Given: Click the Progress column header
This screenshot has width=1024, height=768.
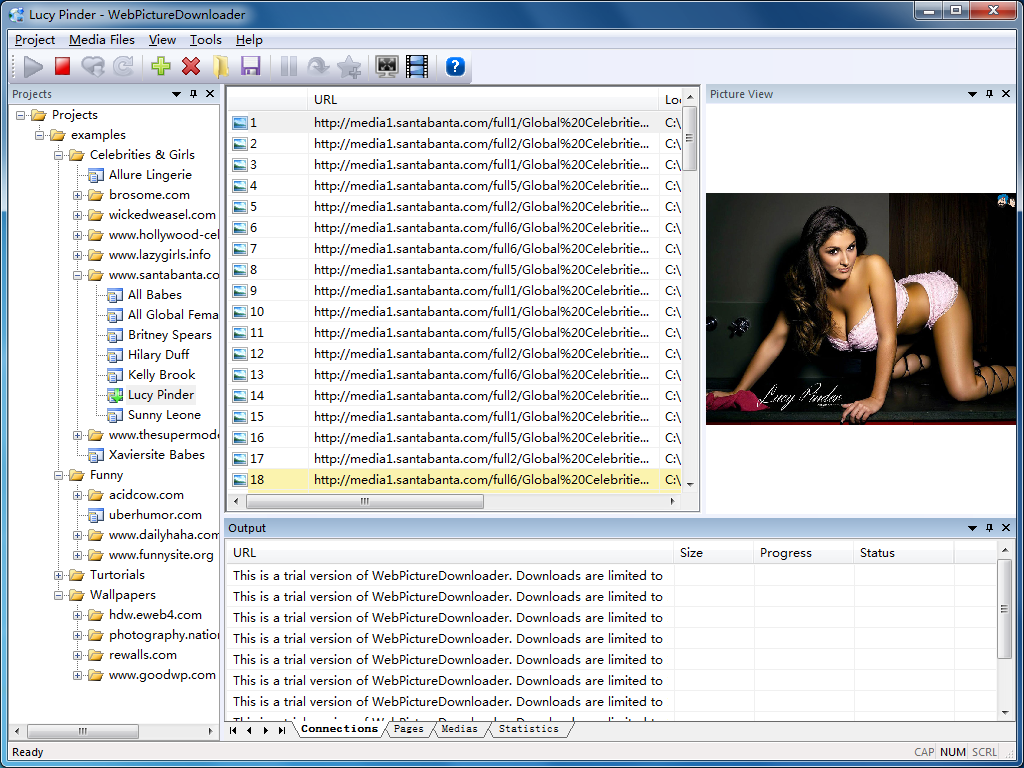Looking at the screenshot, I should click(x=804, y=552).
